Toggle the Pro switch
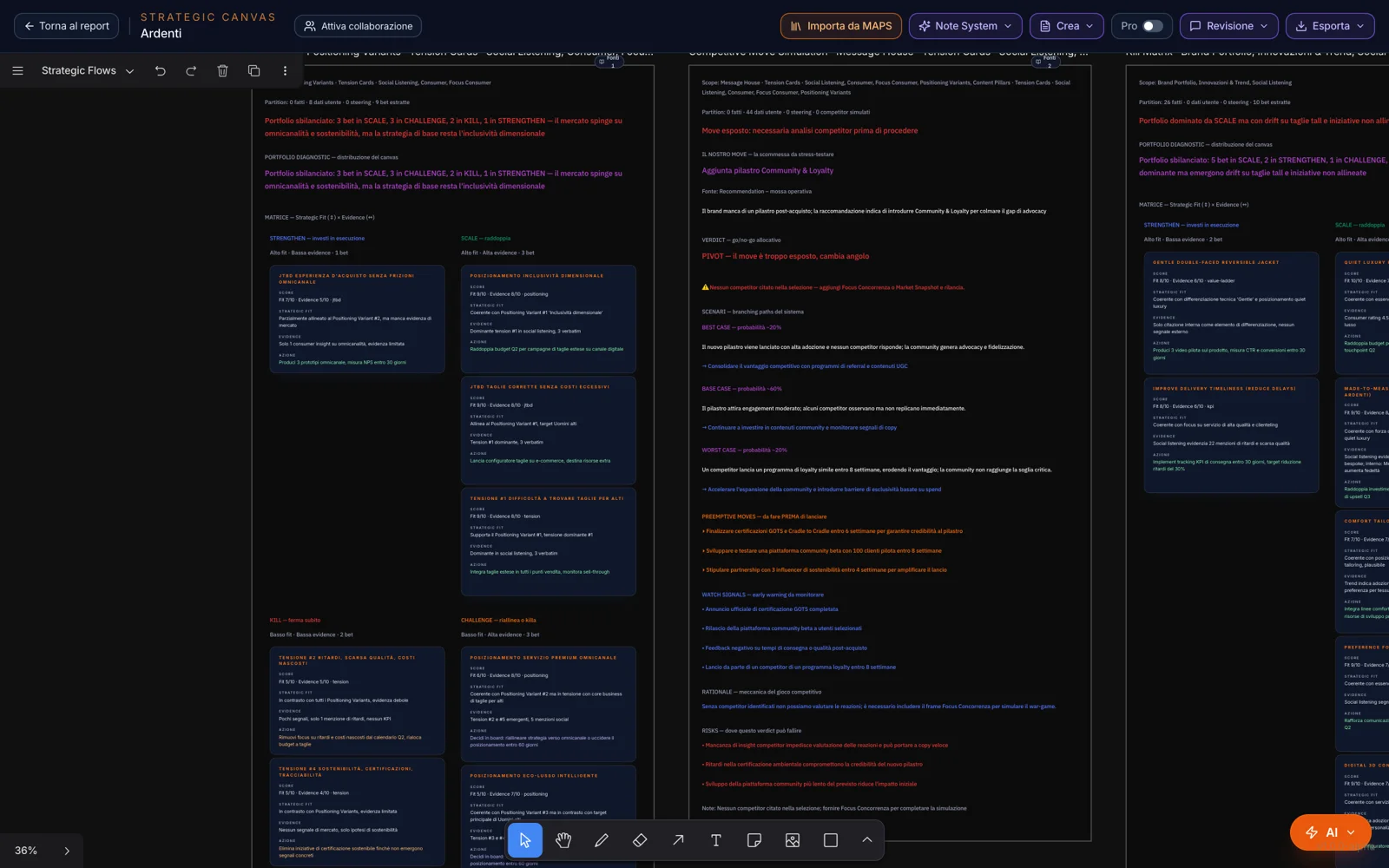1389x868 pixels. point(1152,26)
